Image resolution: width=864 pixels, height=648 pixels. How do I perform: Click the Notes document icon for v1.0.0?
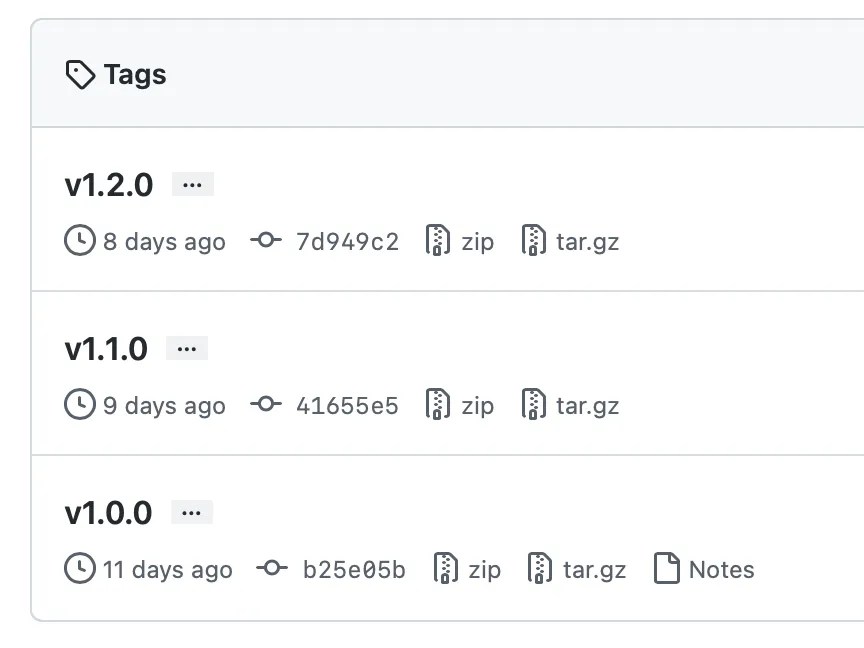point(666,568)
